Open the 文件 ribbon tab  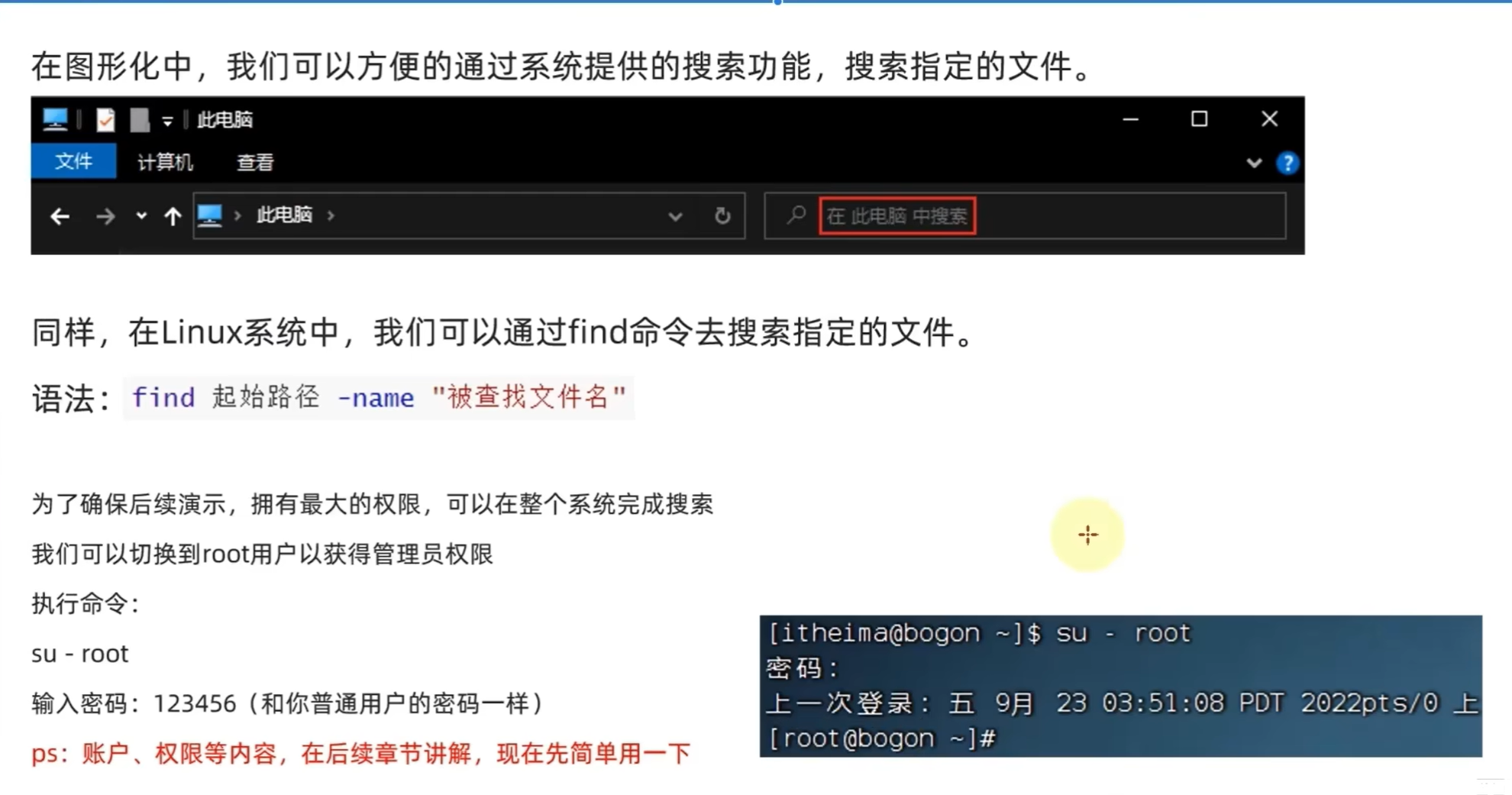tap(74, 161)
